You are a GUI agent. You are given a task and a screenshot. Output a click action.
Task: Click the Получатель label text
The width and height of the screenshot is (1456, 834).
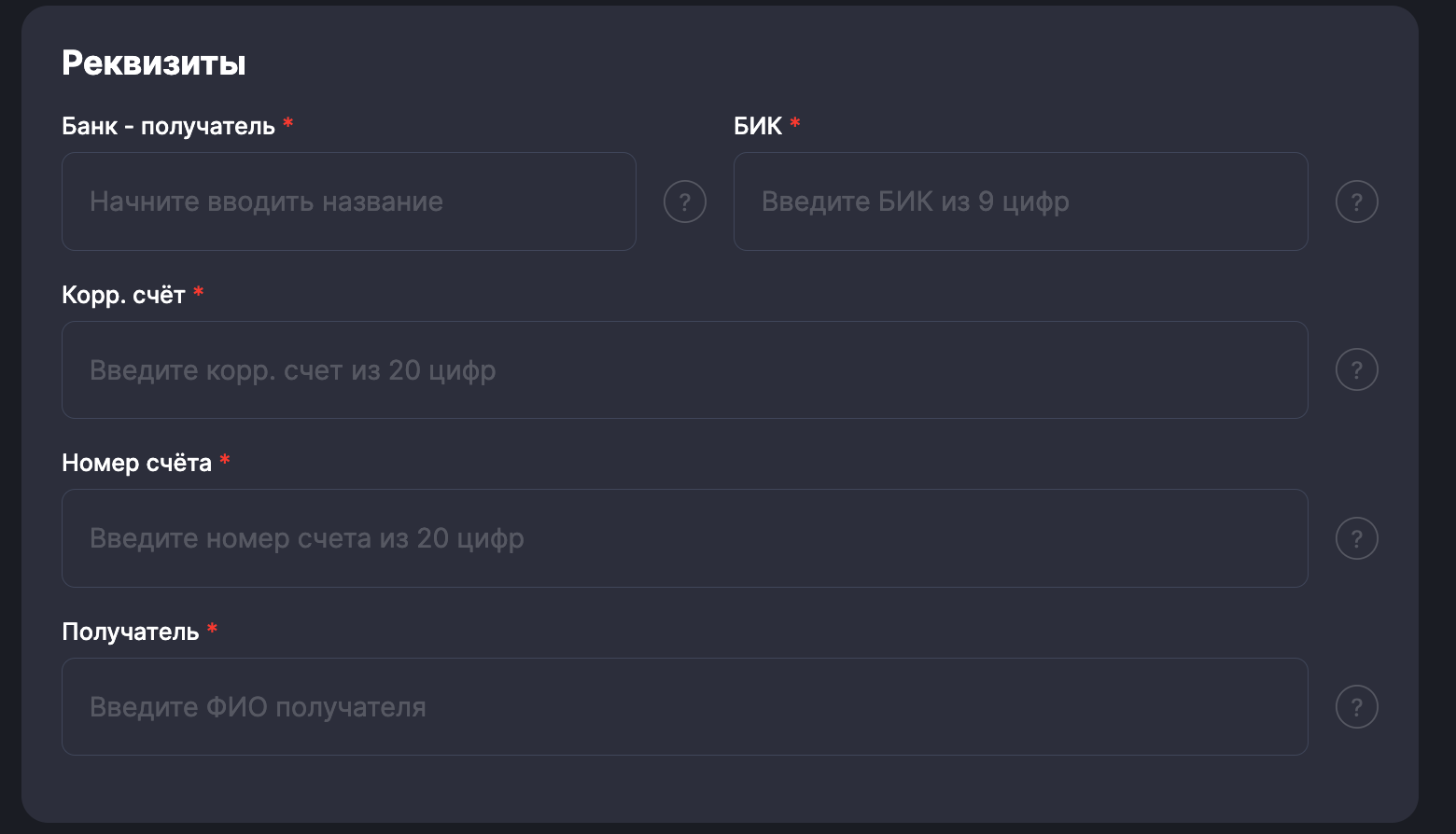pyautogui.click(x=130, y=632)
